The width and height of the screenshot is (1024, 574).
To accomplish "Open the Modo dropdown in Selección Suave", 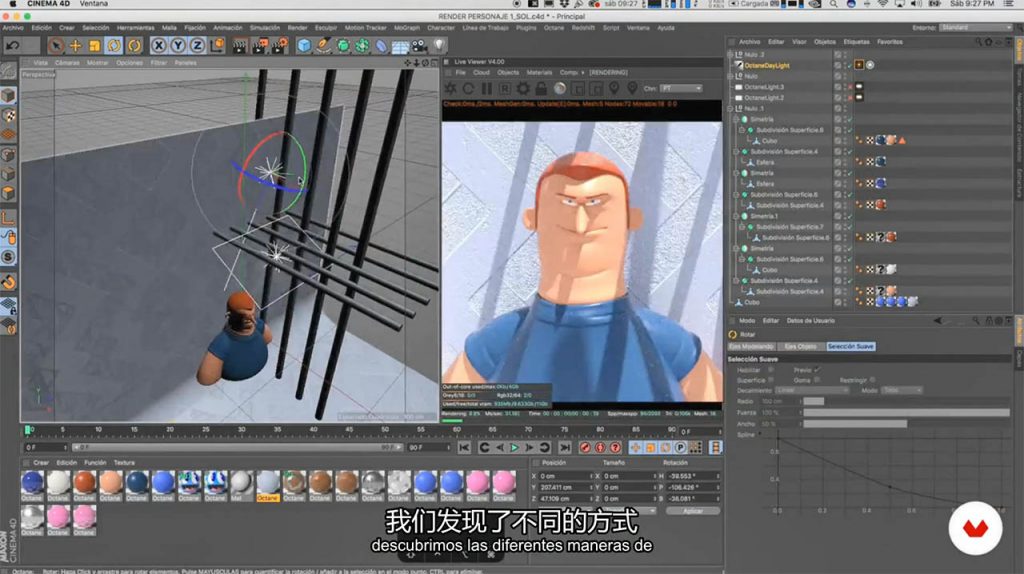I will 901,390.
